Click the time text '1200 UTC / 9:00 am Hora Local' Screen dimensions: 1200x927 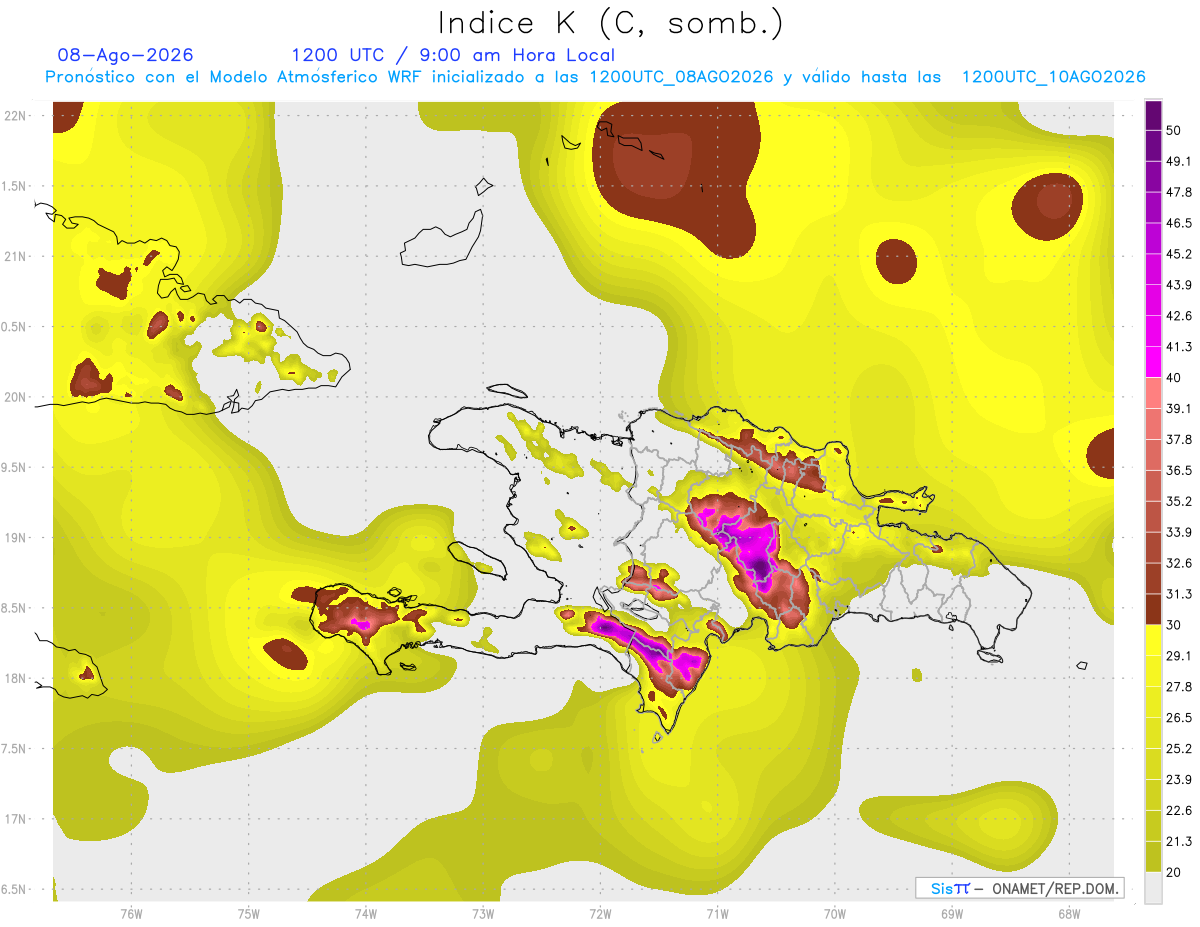click(453, 55)
